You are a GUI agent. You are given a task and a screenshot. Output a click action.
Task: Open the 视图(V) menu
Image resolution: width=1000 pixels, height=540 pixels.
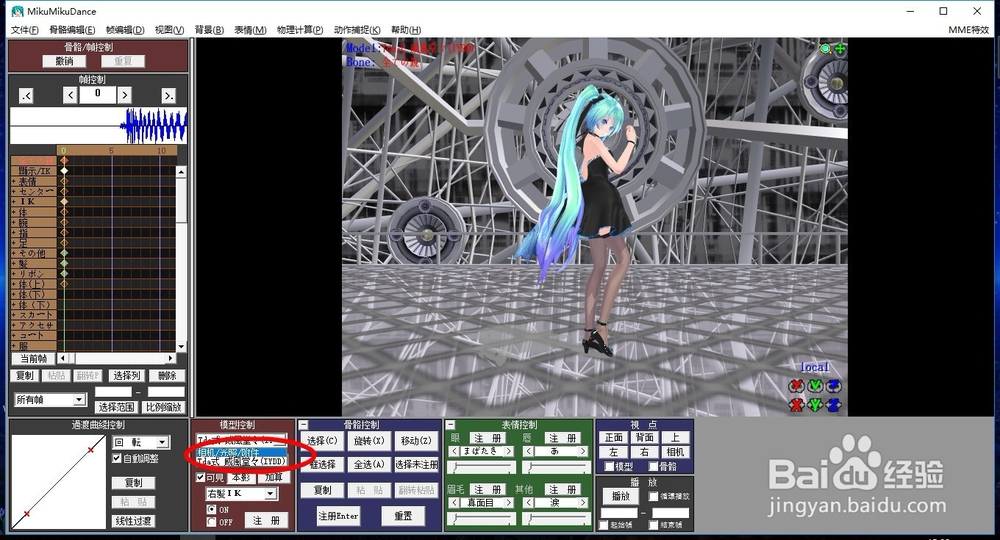click(169, 30)
